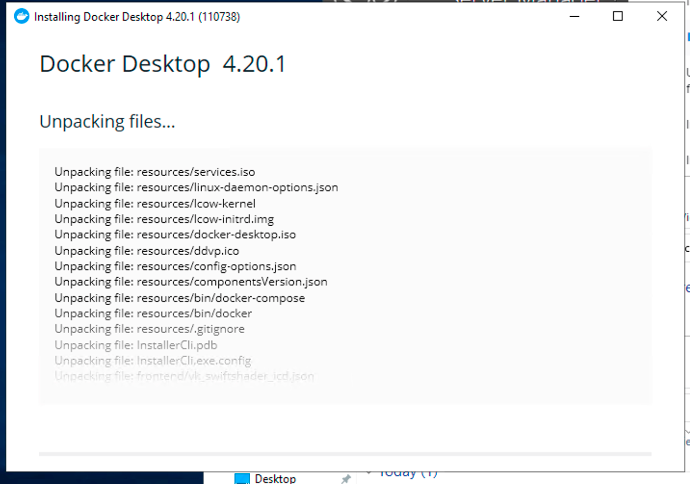690x484 pixels.
Task: Select the InstallerCli.pdb log line
Action: [x=136, y=345]
